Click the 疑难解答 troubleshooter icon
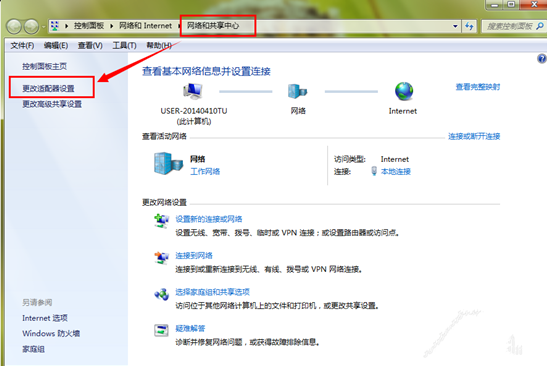 click(x=162, y=330)
